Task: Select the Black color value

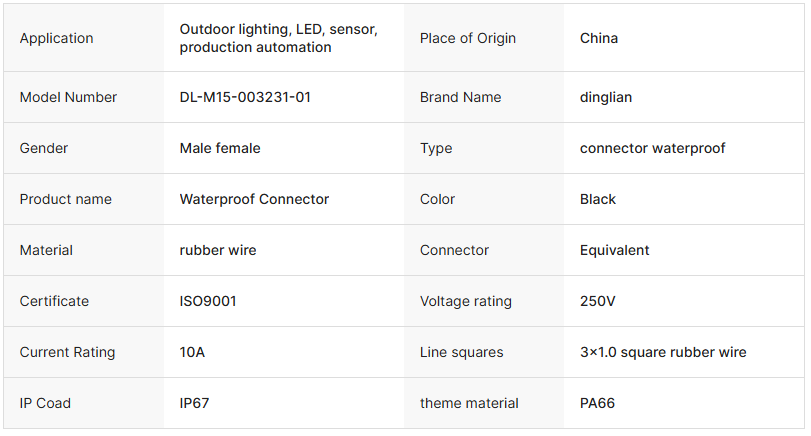Action: 598,199
